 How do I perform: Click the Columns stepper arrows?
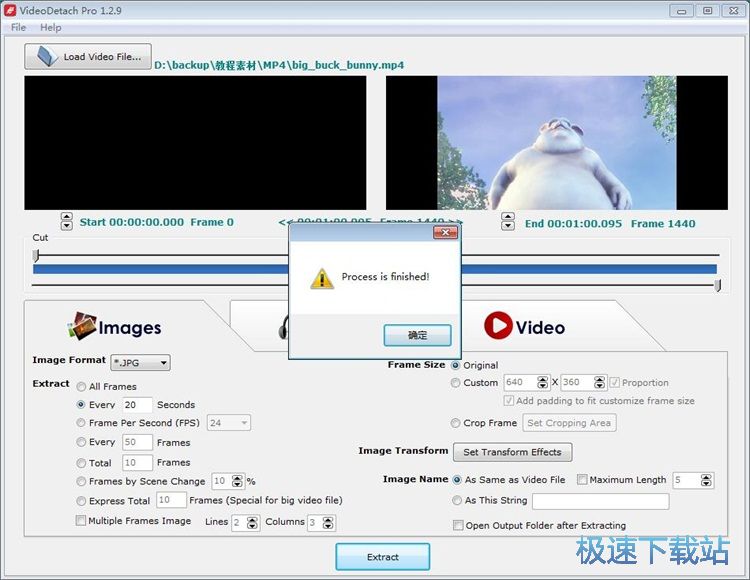[328, 523]
